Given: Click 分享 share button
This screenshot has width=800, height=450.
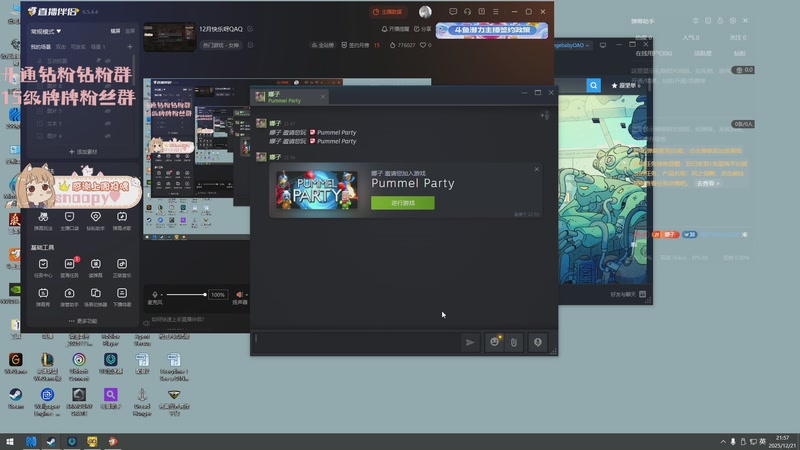Looking at the screenshot, I should [x=422, y=29].
